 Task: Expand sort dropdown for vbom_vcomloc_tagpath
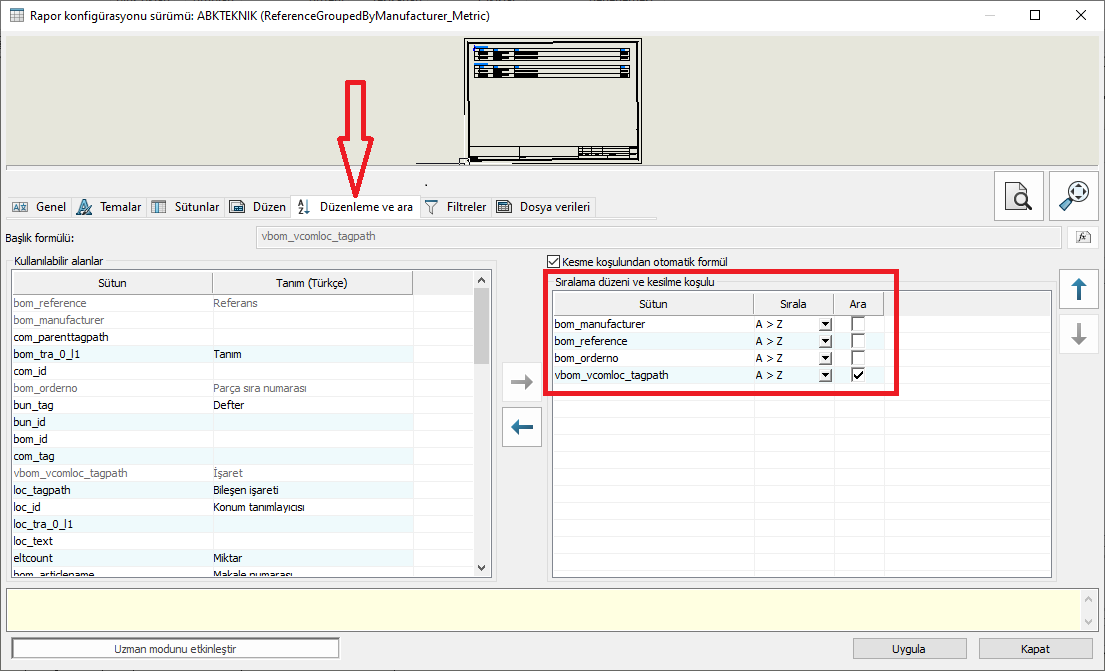tap(825, 375)
